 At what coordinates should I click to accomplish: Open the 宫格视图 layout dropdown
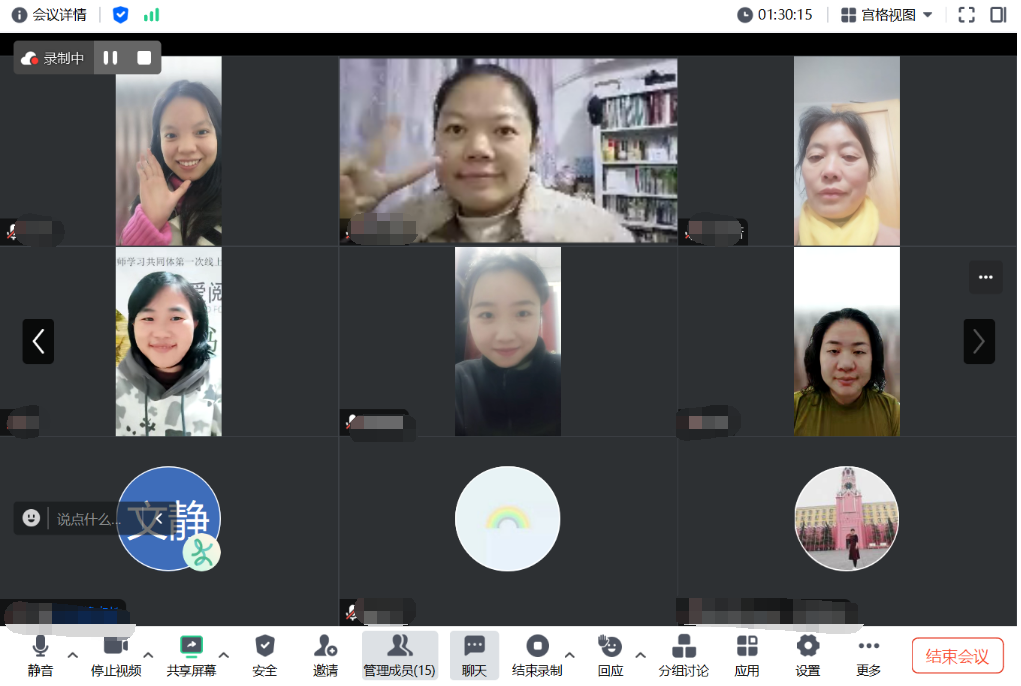(x=886, y=15)
